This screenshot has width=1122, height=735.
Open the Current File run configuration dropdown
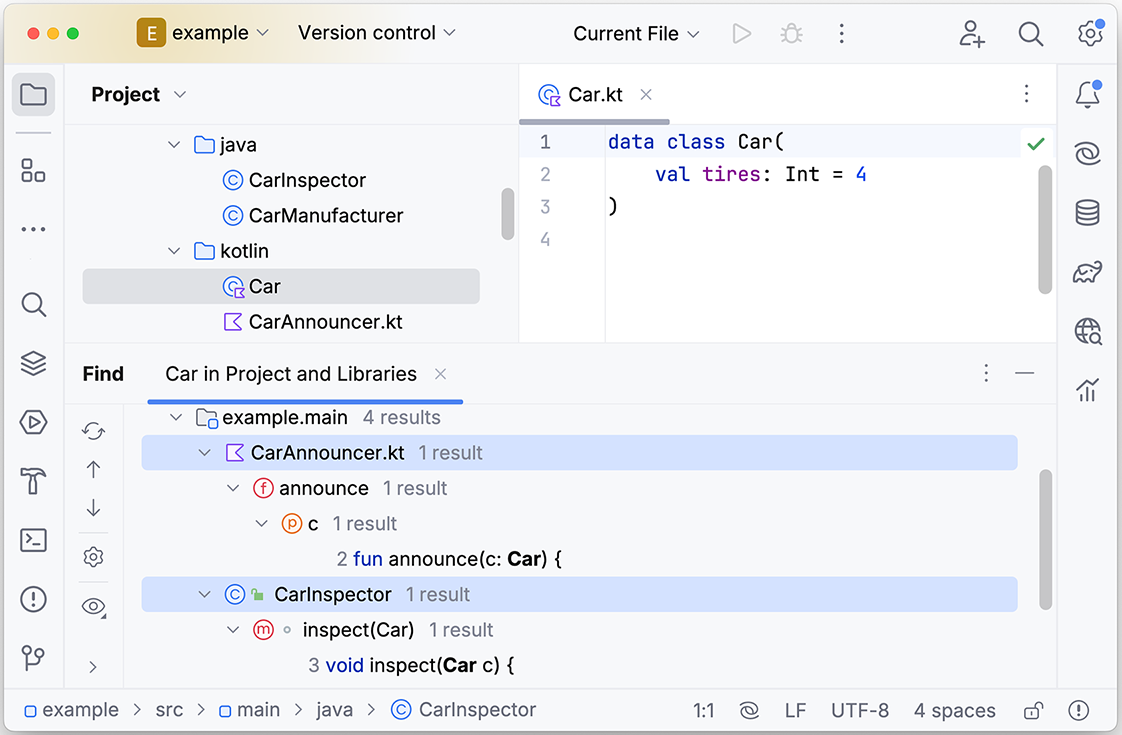click(635, 34)
